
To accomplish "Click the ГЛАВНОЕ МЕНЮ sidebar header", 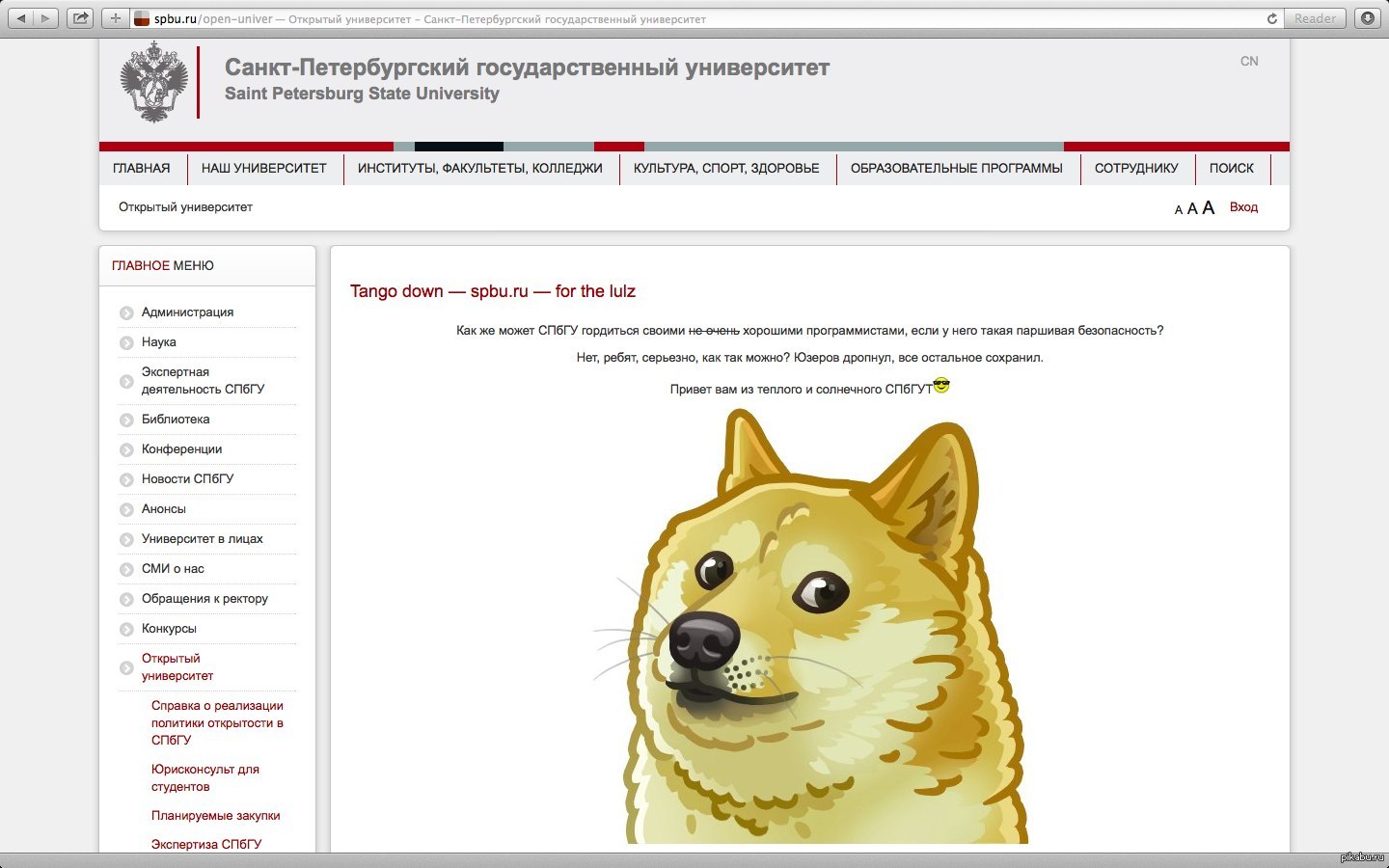I will pyautogui.click(x=163, y=265).
